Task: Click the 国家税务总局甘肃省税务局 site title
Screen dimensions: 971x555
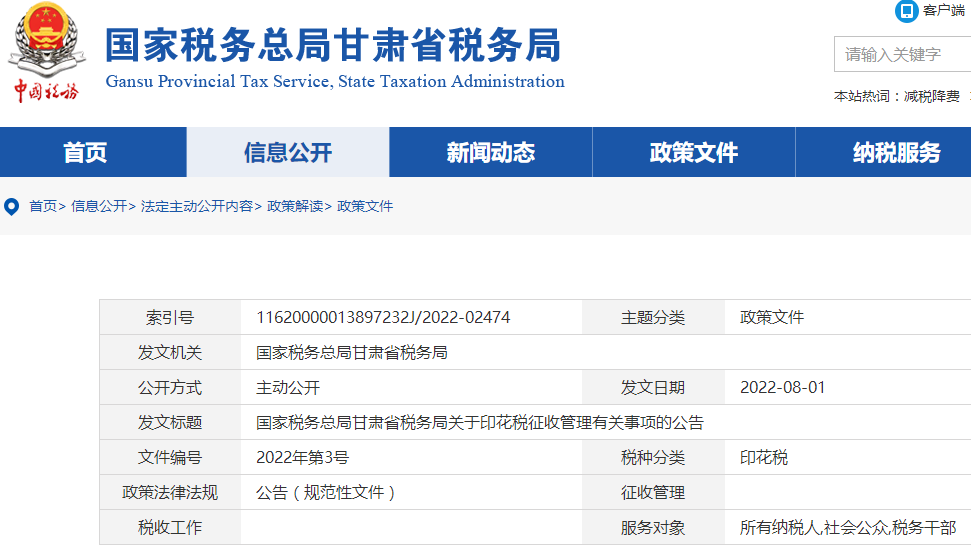Action: click(333, 46)
